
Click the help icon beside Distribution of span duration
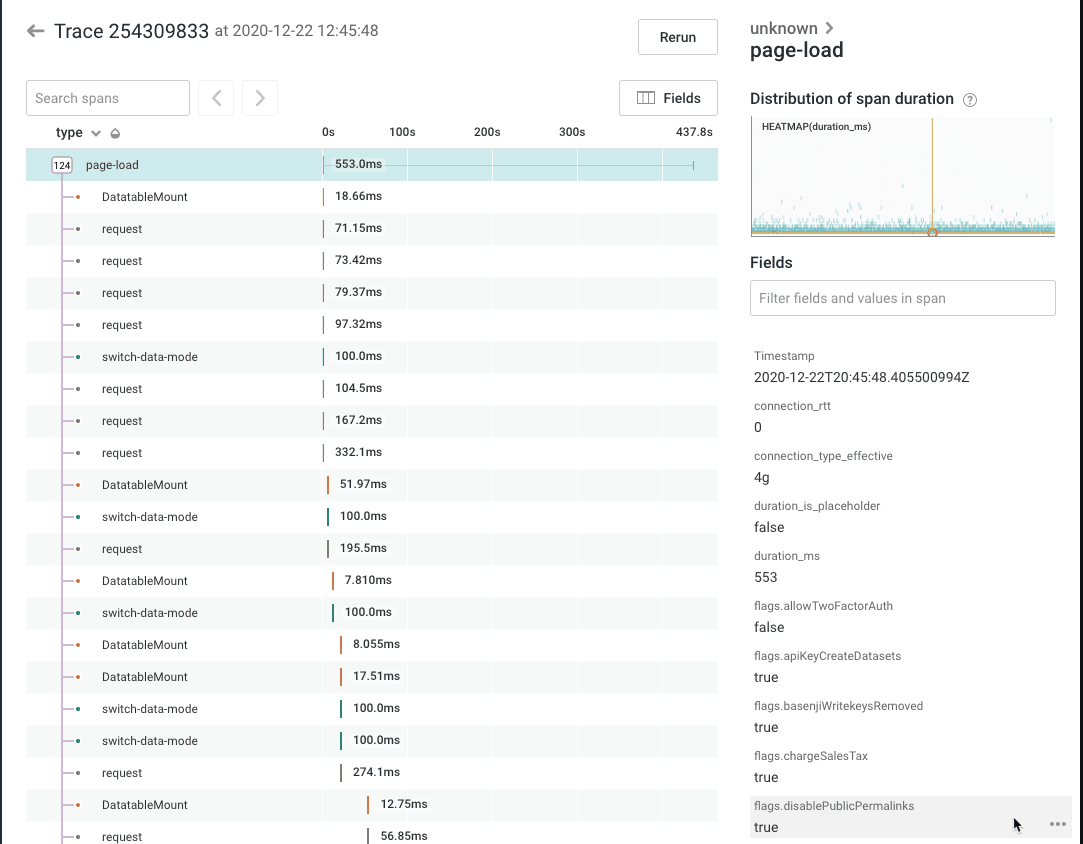click(x=969, y=100)
